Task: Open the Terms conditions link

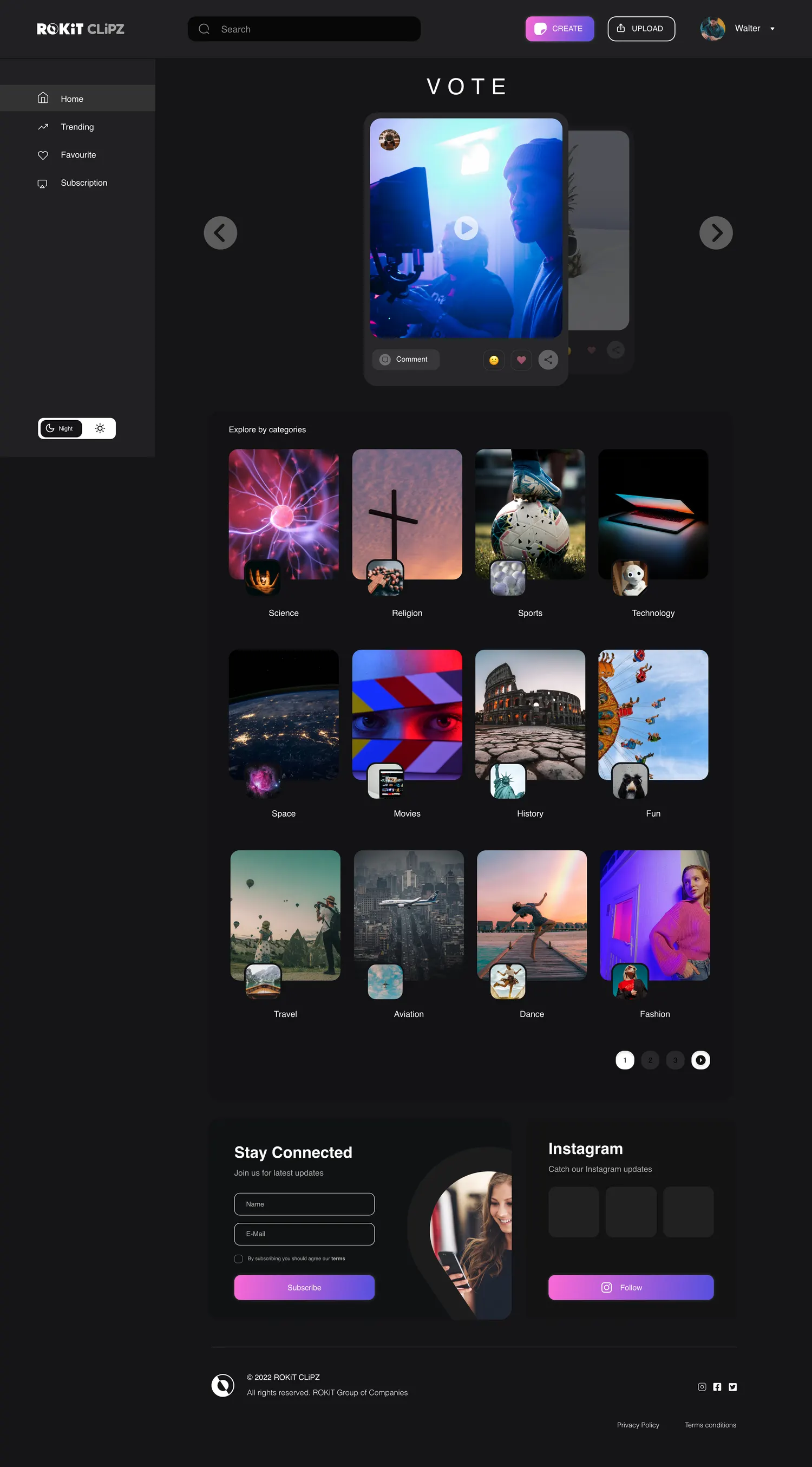Action: (x=710, y=1425)
